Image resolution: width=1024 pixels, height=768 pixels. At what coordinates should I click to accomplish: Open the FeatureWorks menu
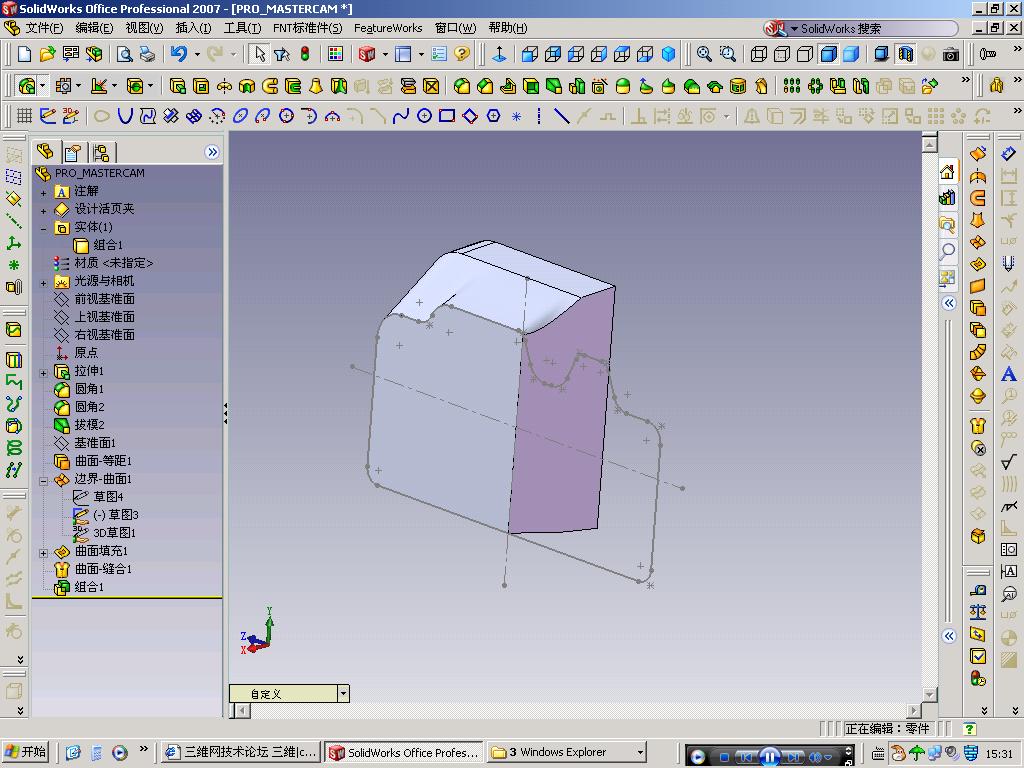point(388,28)
